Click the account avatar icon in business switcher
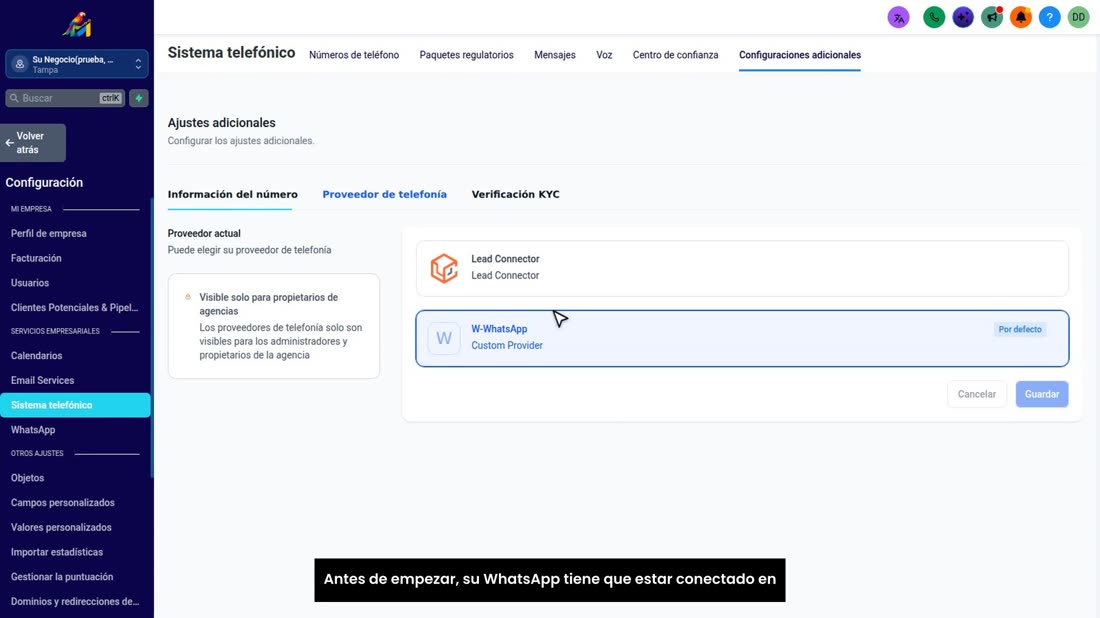 tap(20, 64)
